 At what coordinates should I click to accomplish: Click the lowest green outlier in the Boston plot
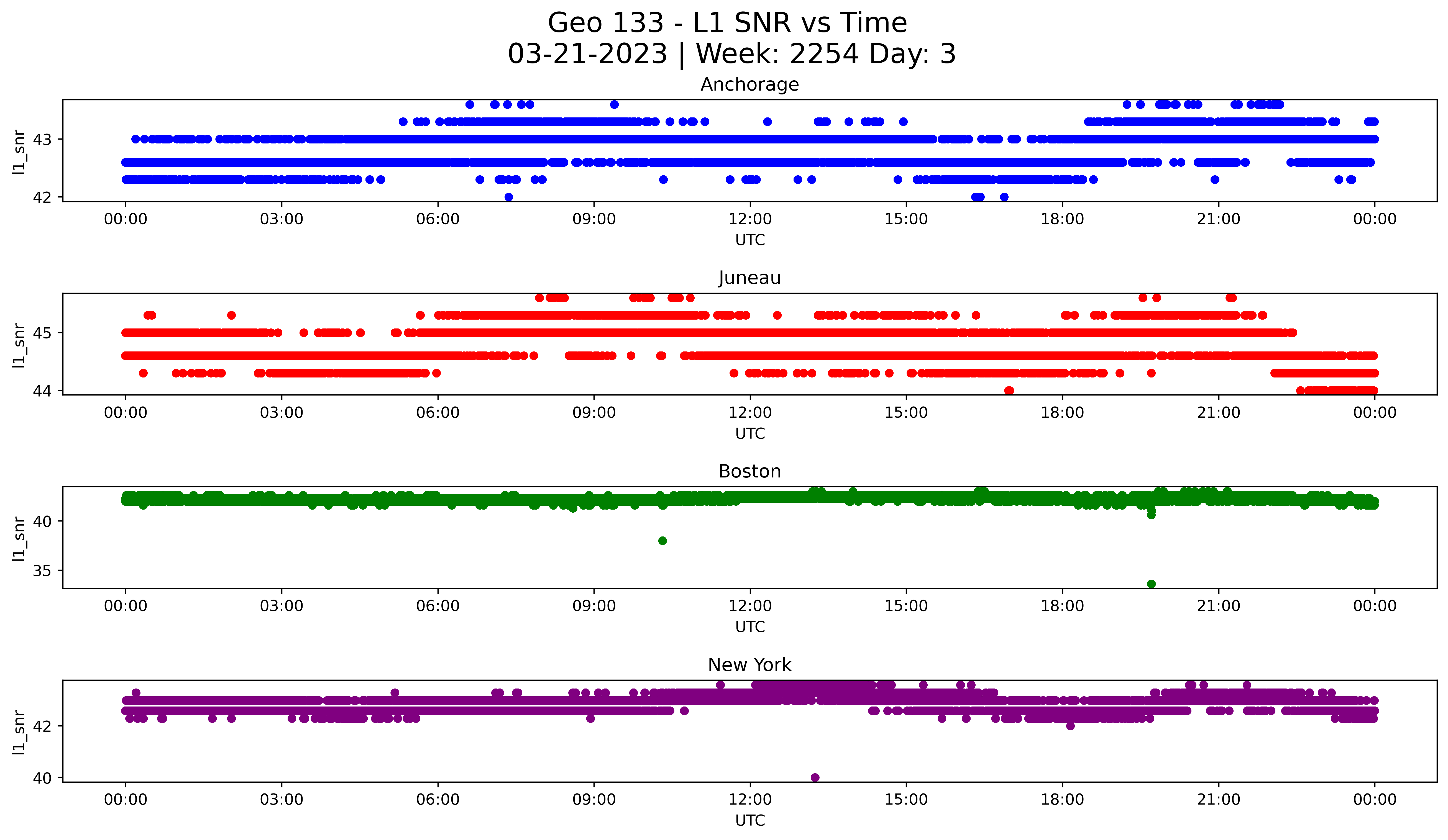[x=1151, y=584]
